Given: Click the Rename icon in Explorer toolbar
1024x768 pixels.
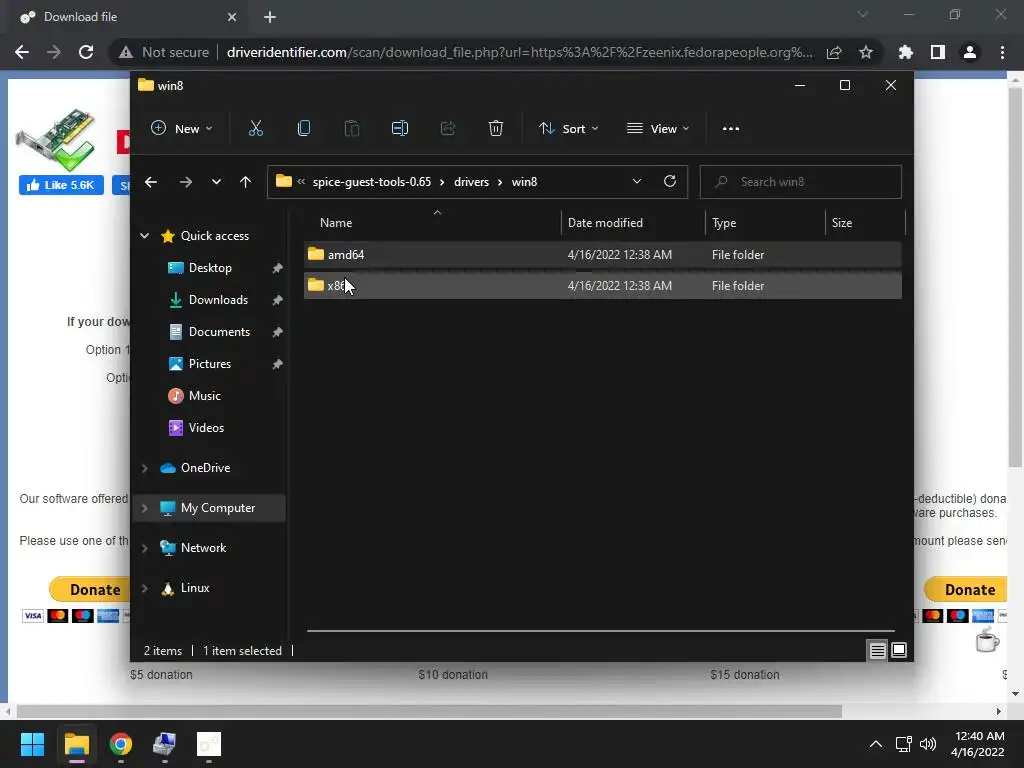Looking at the screenshot, I should point(400,129).
